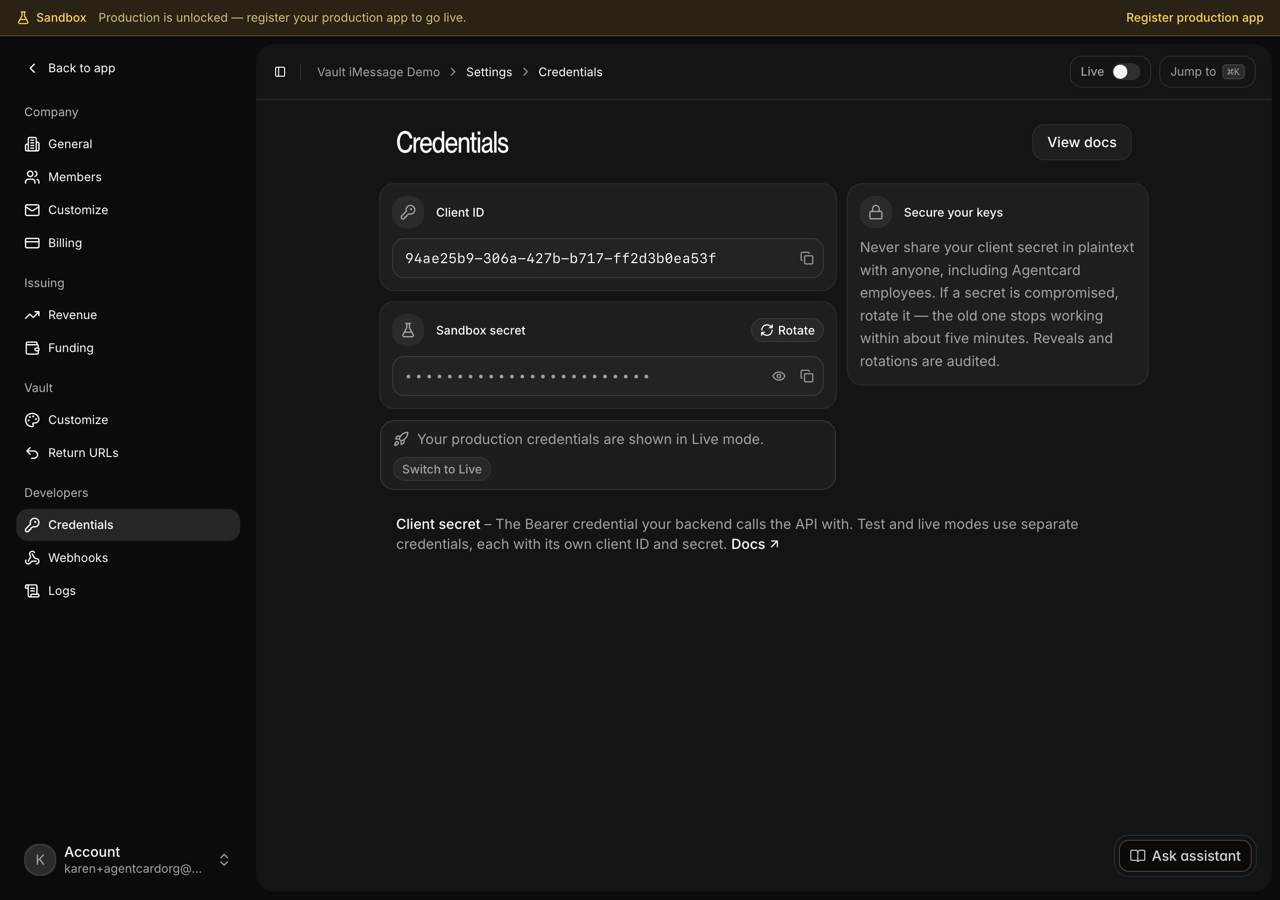Open the Logs page
This screenshot has height=900, width=1280.
point(128,591)
